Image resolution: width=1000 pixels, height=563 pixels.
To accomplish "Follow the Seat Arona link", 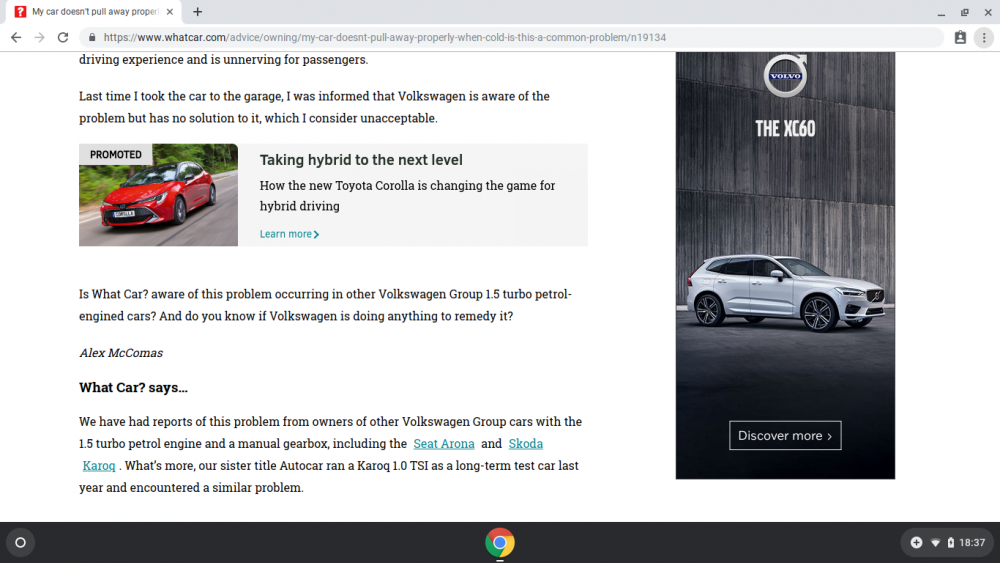I will 444,443.
